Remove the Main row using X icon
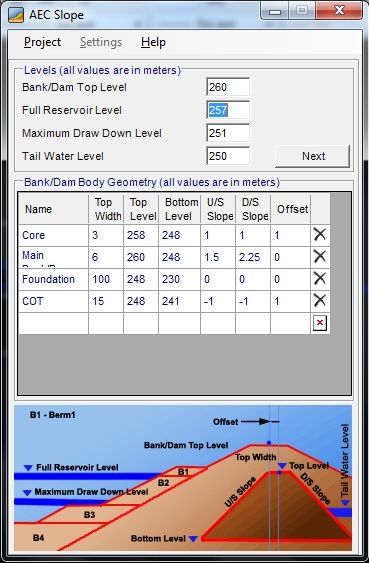The width and height of the screenshot is (369, 563). (319, 257)
